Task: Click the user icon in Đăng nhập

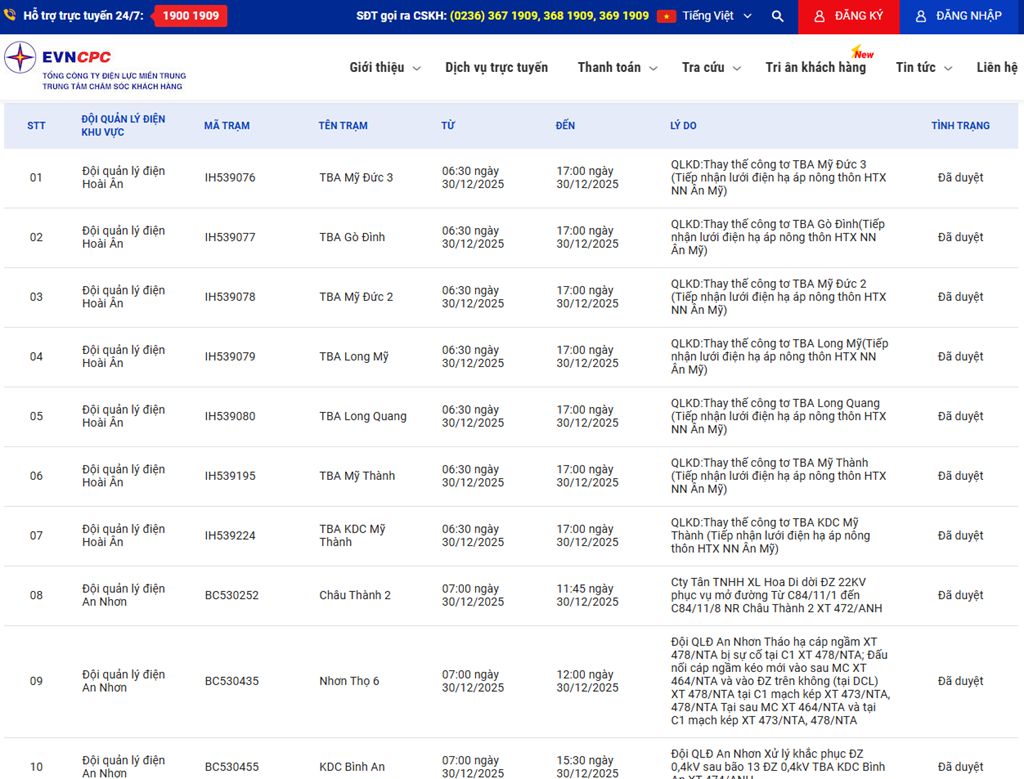Action: click(x=921, y=16)
